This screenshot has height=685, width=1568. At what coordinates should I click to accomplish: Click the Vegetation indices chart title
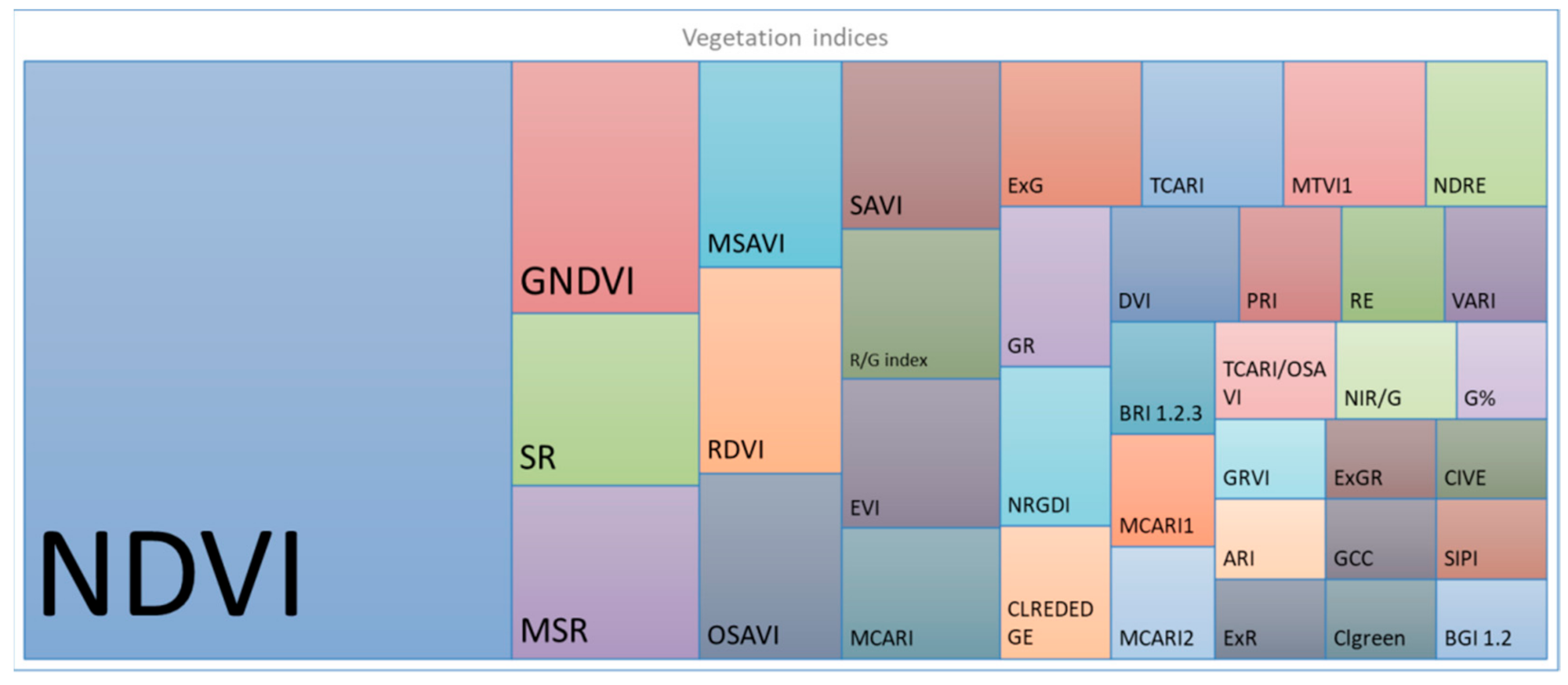784,38
